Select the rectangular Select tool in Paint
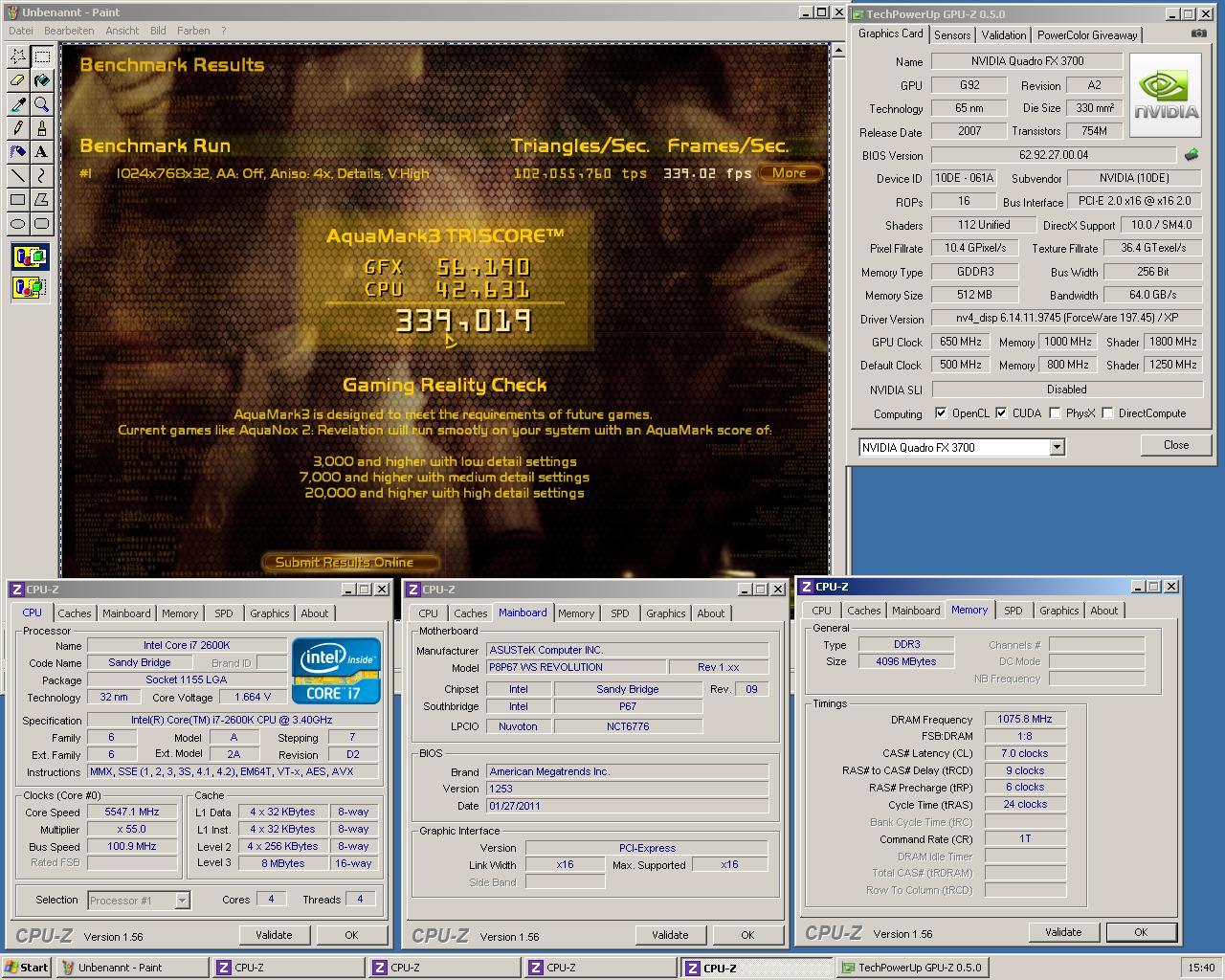Viewport: 1225px width, 980px height. (x=41, y=56)
